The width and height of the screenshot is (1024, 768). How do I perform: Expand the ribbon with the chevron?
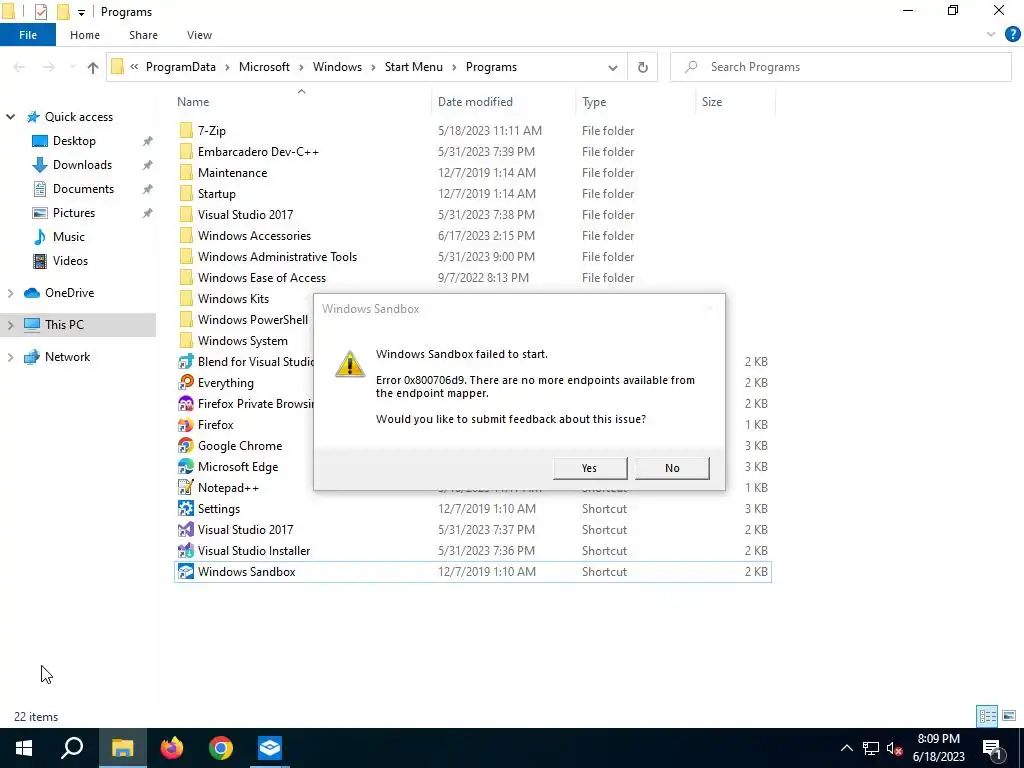pos(991,35)
